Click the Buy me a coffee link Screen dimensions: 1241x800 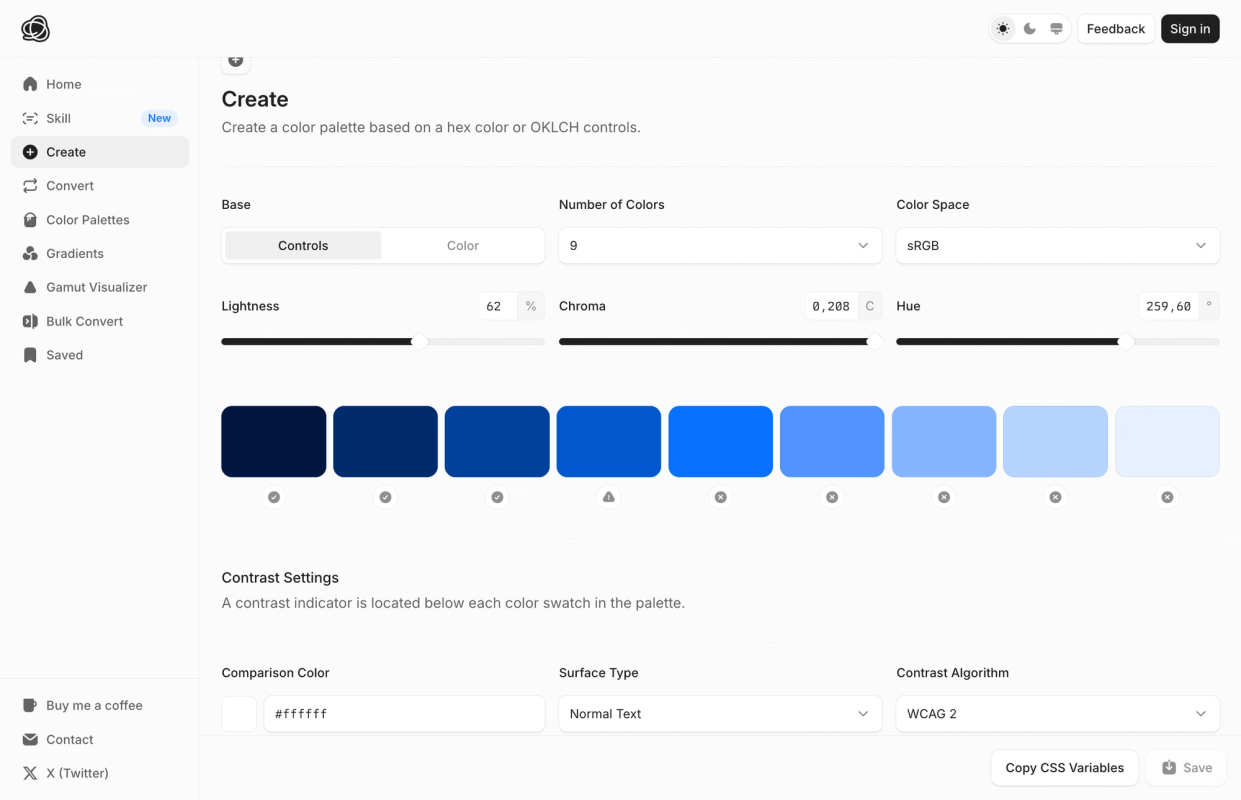pyautogui.click(x=100, y=705)
